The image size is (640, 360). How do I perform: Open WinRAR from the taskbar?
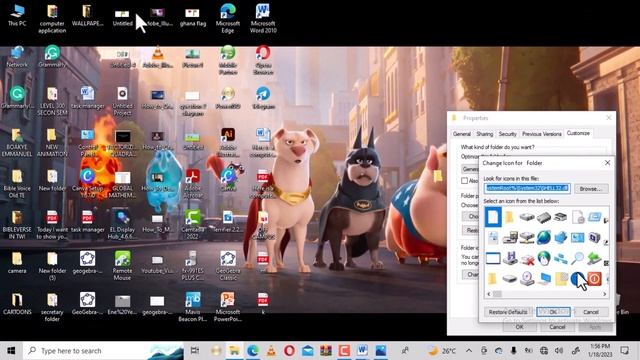click(326, 351)
